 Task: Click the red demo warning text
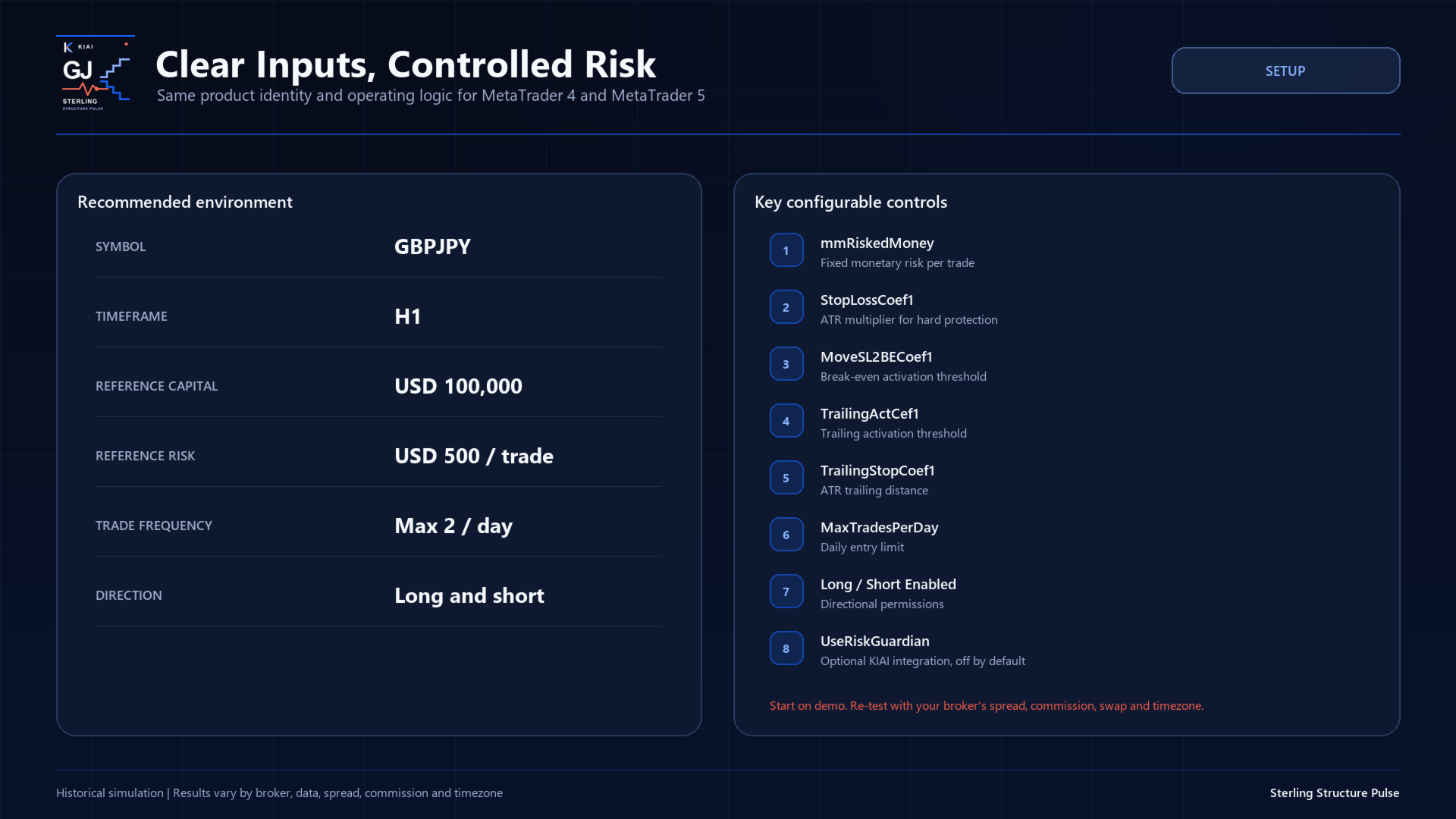tap(987, 705)
